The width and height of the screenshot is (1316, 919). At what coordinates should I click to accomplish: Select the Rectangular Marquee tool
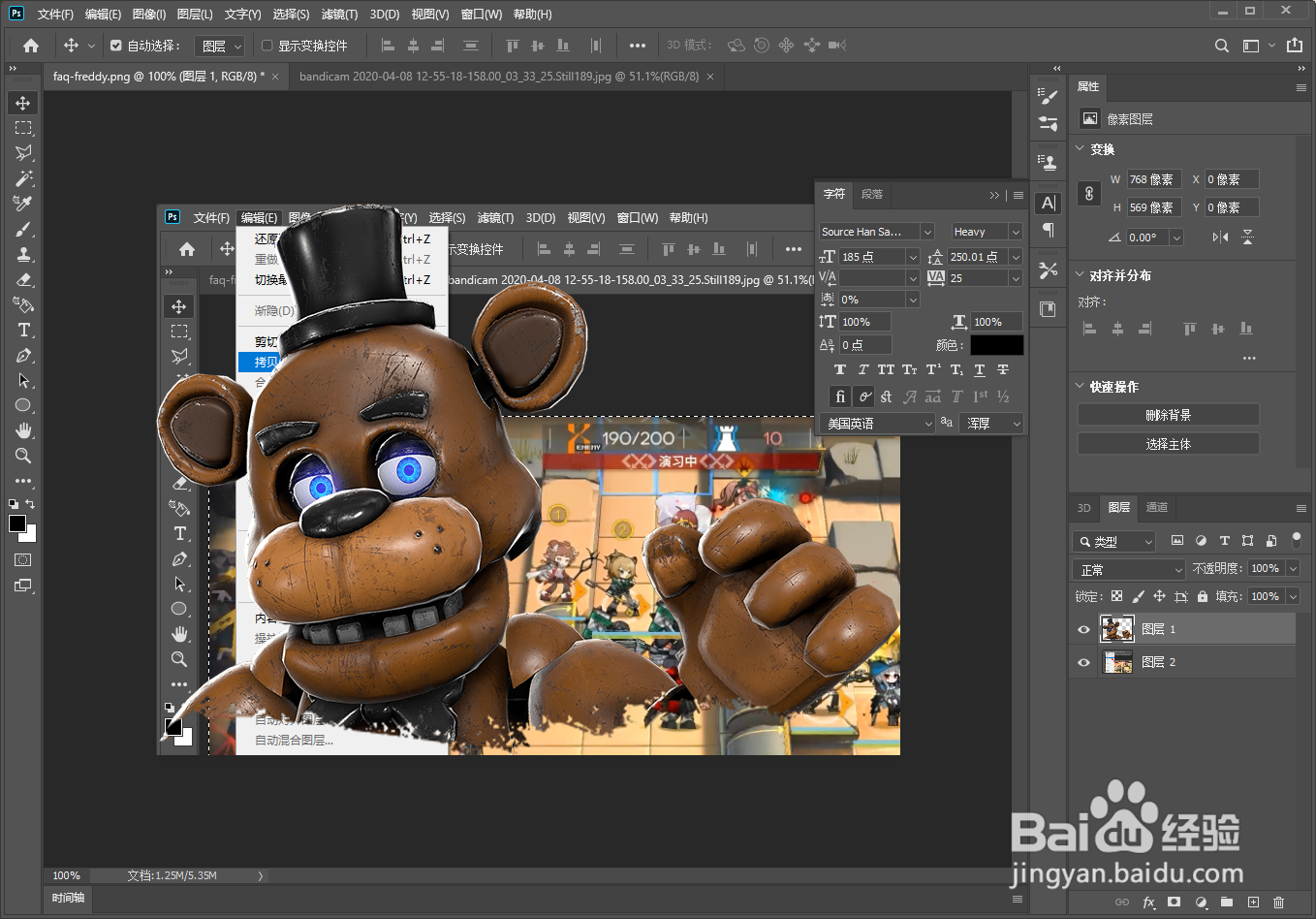23,128
